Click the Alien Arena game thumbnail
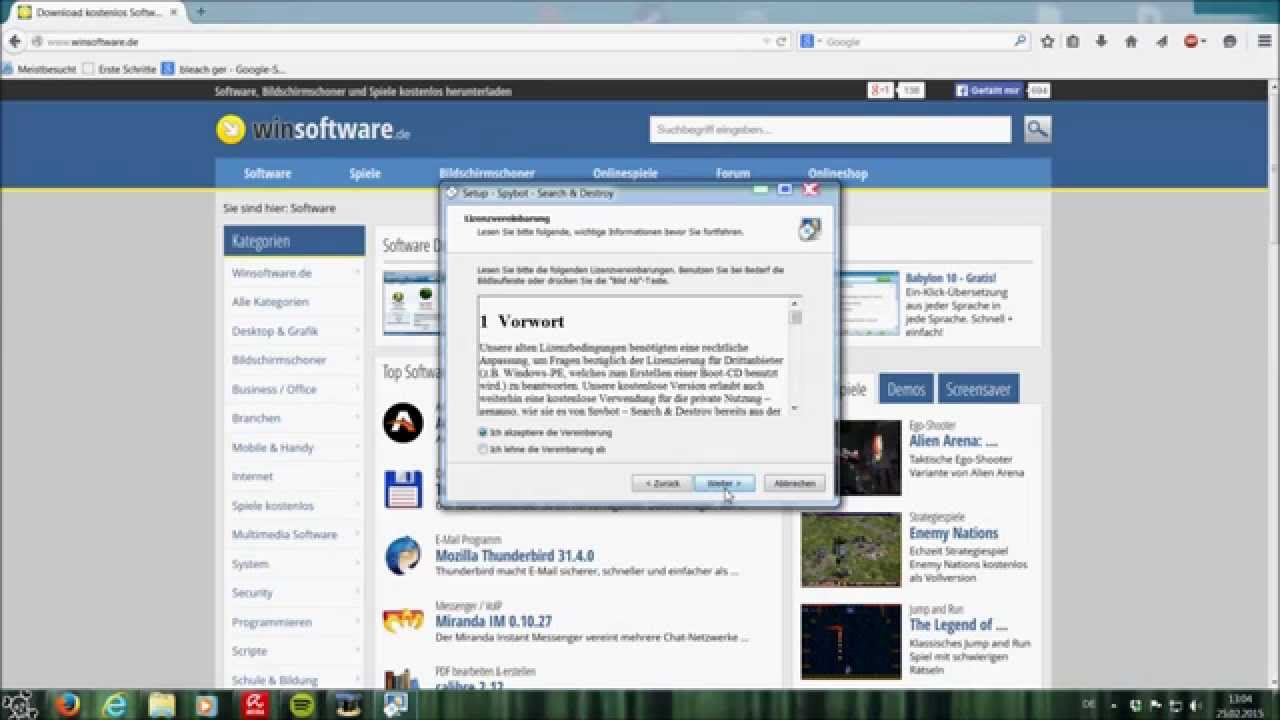This screenshot has height=720, width=1280. click(x=851, y=456)
